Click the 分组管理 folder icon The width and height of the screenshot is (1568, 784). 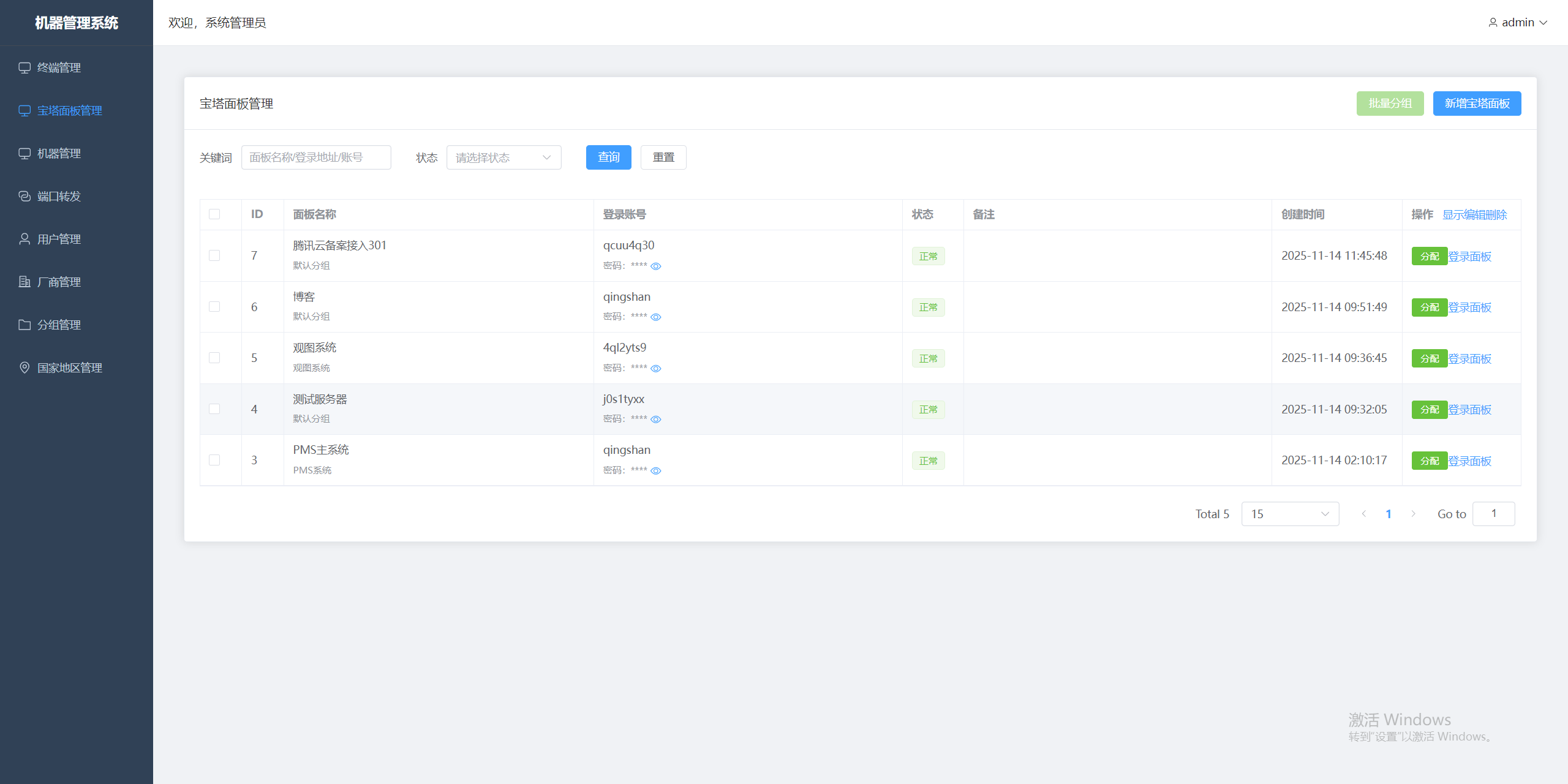pos(24,325)
